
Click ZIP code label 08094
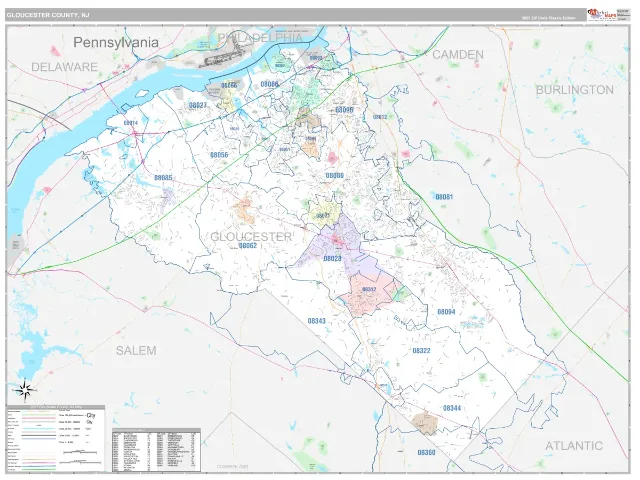click(446, 312)
